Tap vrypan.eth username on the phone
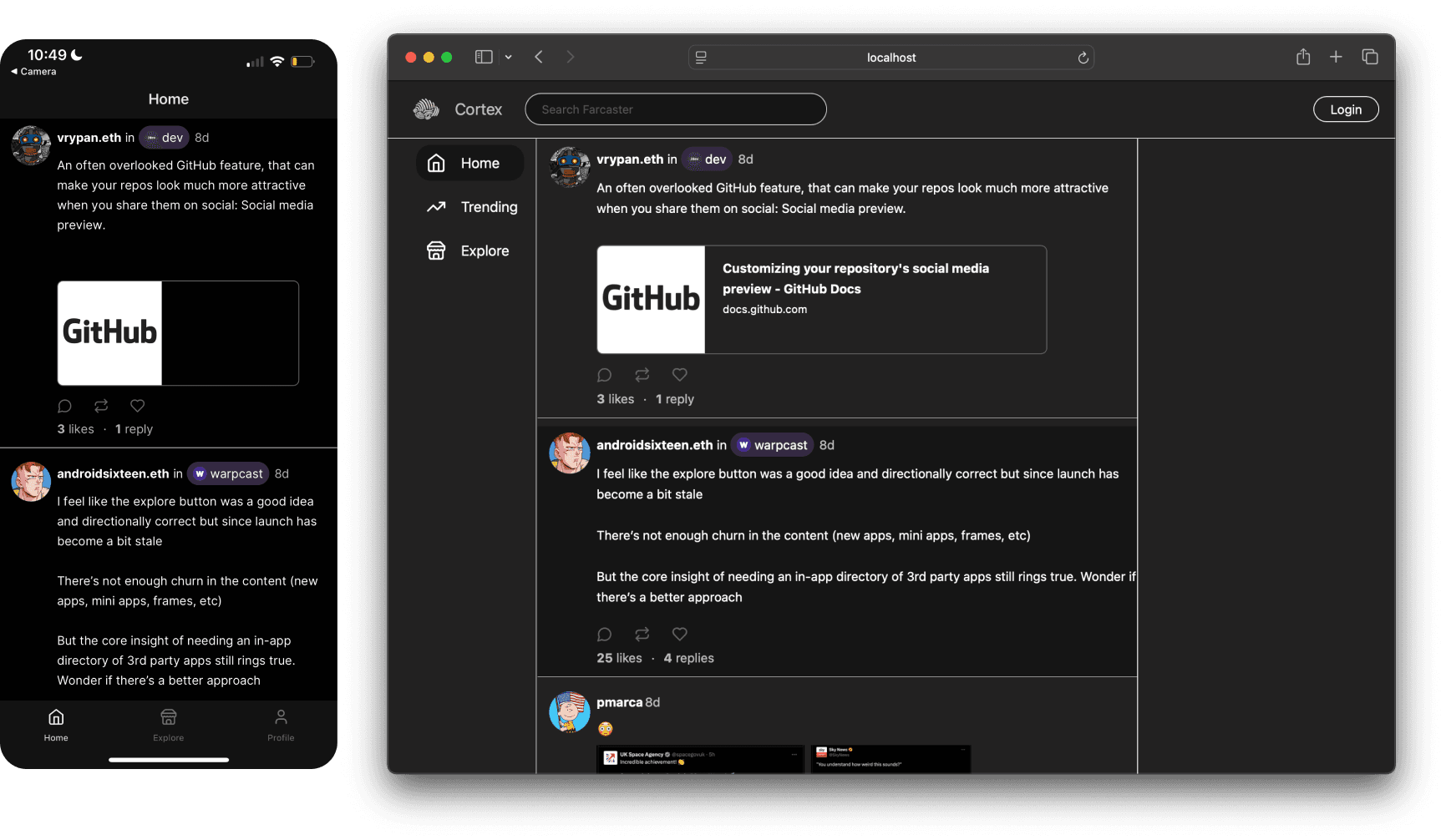Screen dimensions: 1446x840 pyautogui.click(x=89, y=138)
